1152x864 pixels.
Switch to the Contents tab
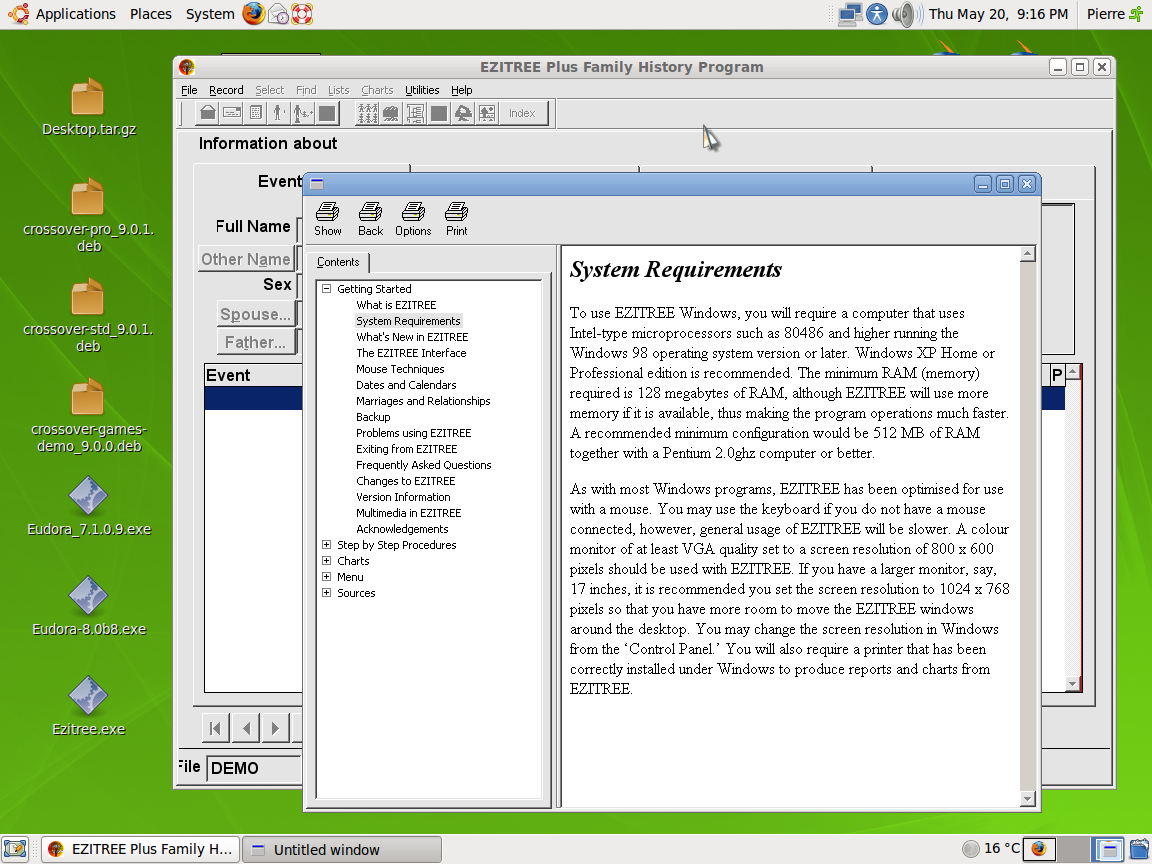pyautogui.click(x=339, y=261)
